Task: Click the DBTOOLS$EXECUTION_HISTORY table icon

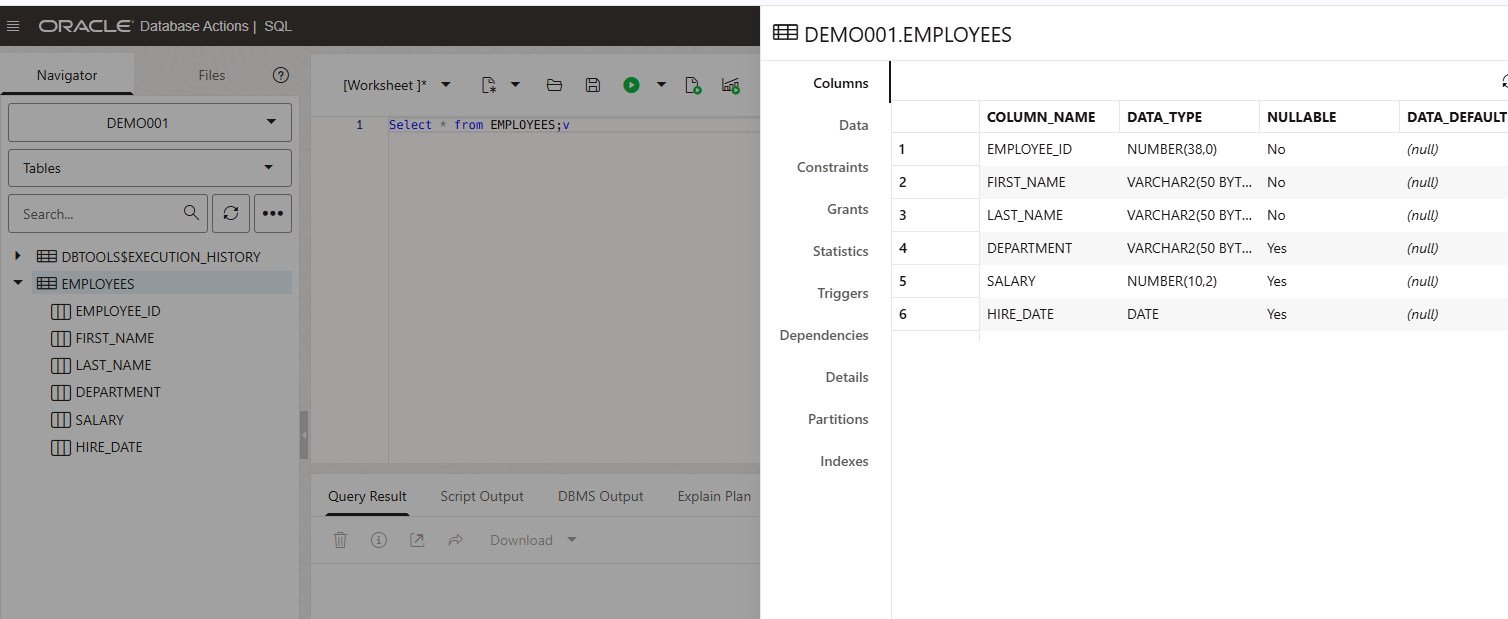Action: (x=46, y=257)
